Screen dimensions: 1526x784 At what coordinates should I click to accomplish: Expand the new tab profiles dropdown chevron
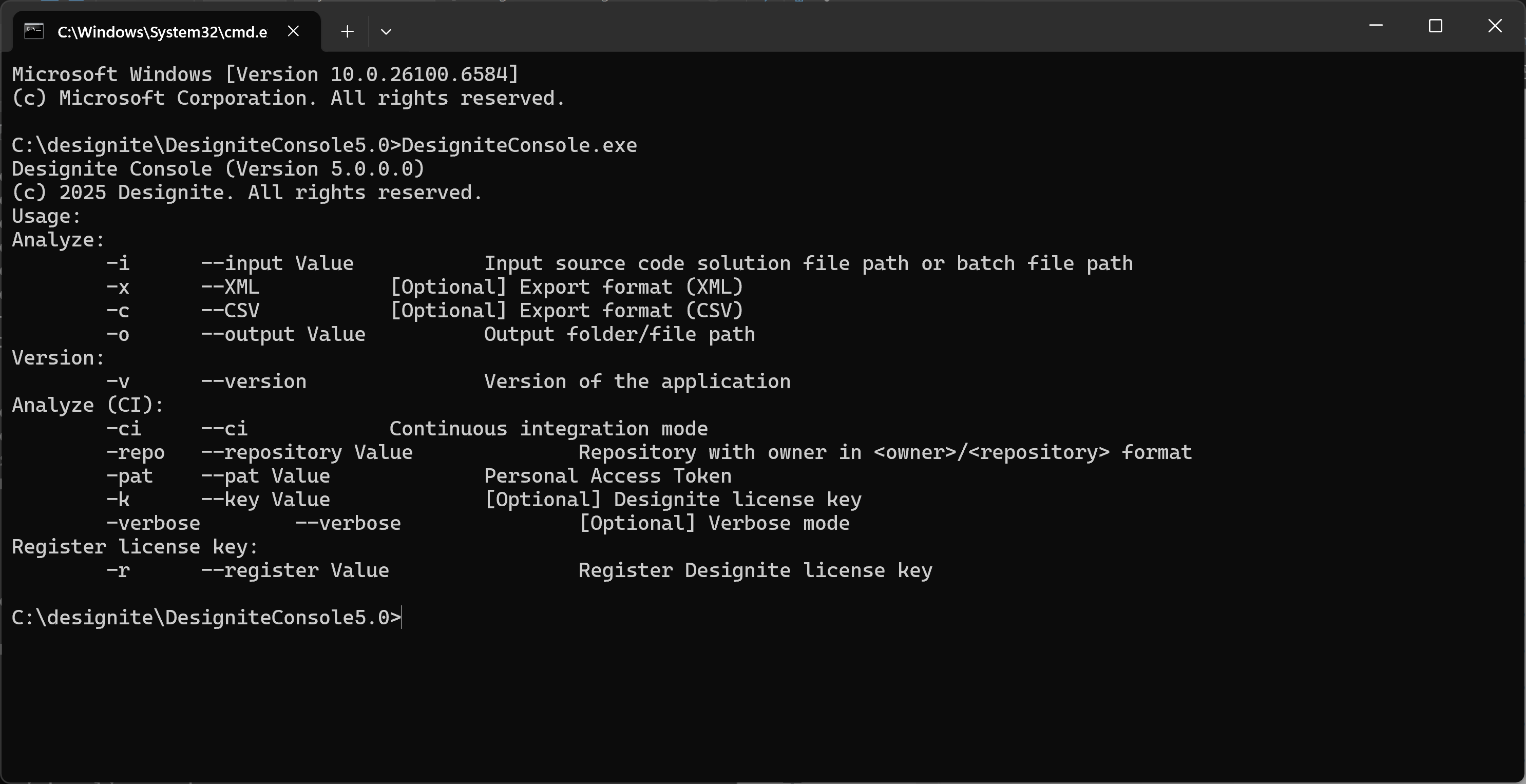(x=386, y=31)
